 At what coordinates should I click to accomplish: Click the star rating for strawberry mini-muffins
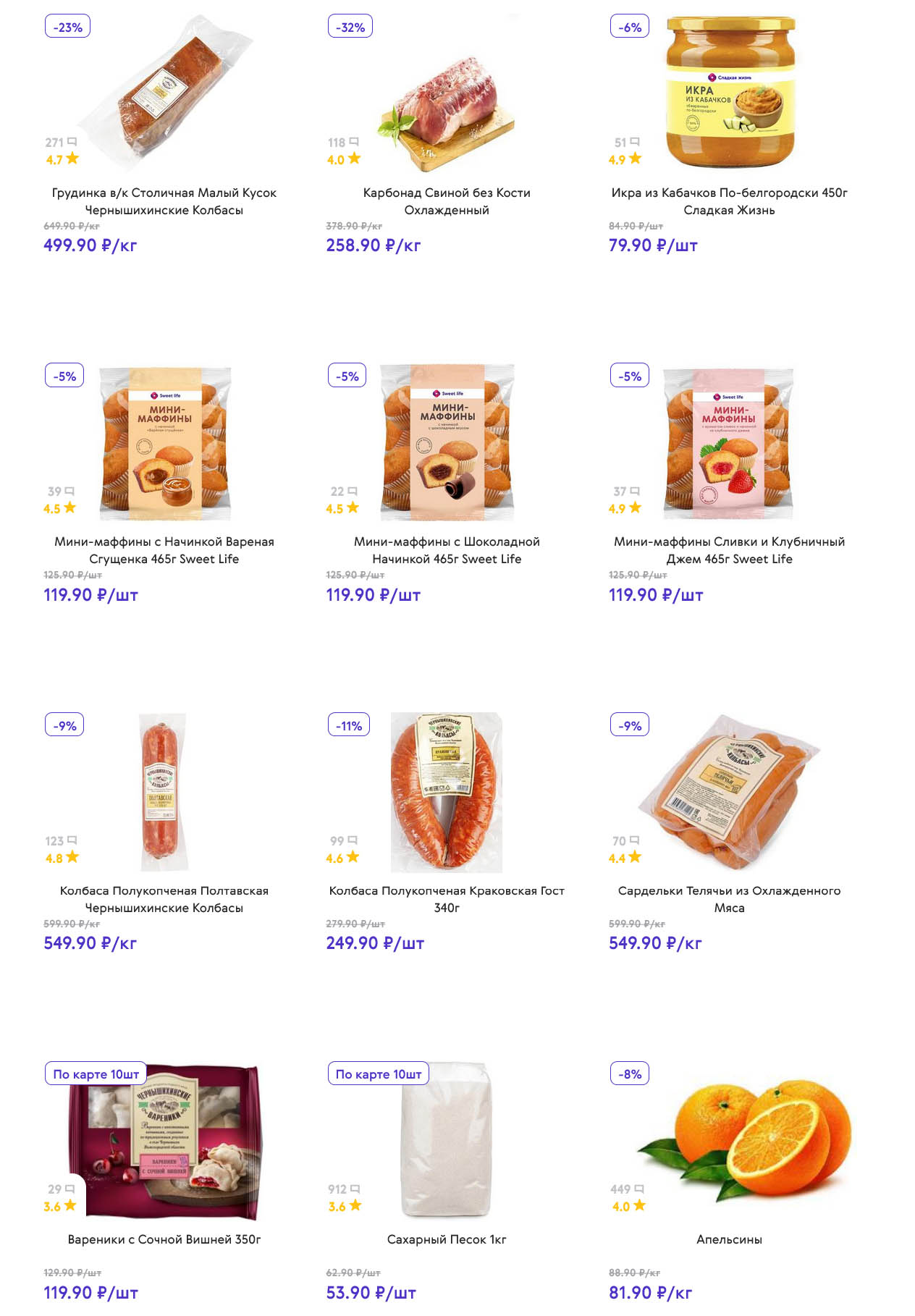click(x=635, y=507)
